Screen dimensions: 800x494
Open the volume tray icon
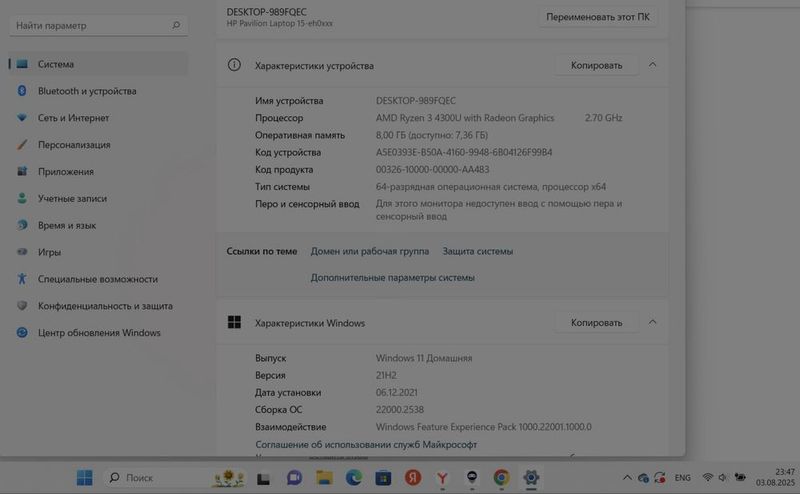[722, 478]
